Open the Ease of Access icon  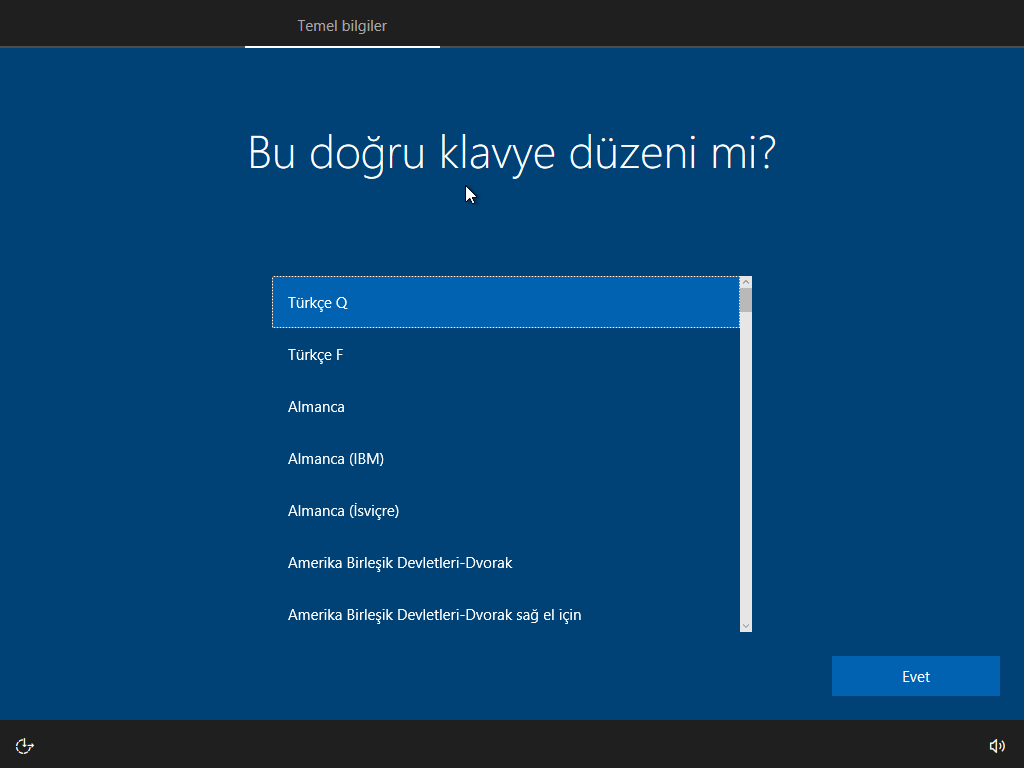25,746
